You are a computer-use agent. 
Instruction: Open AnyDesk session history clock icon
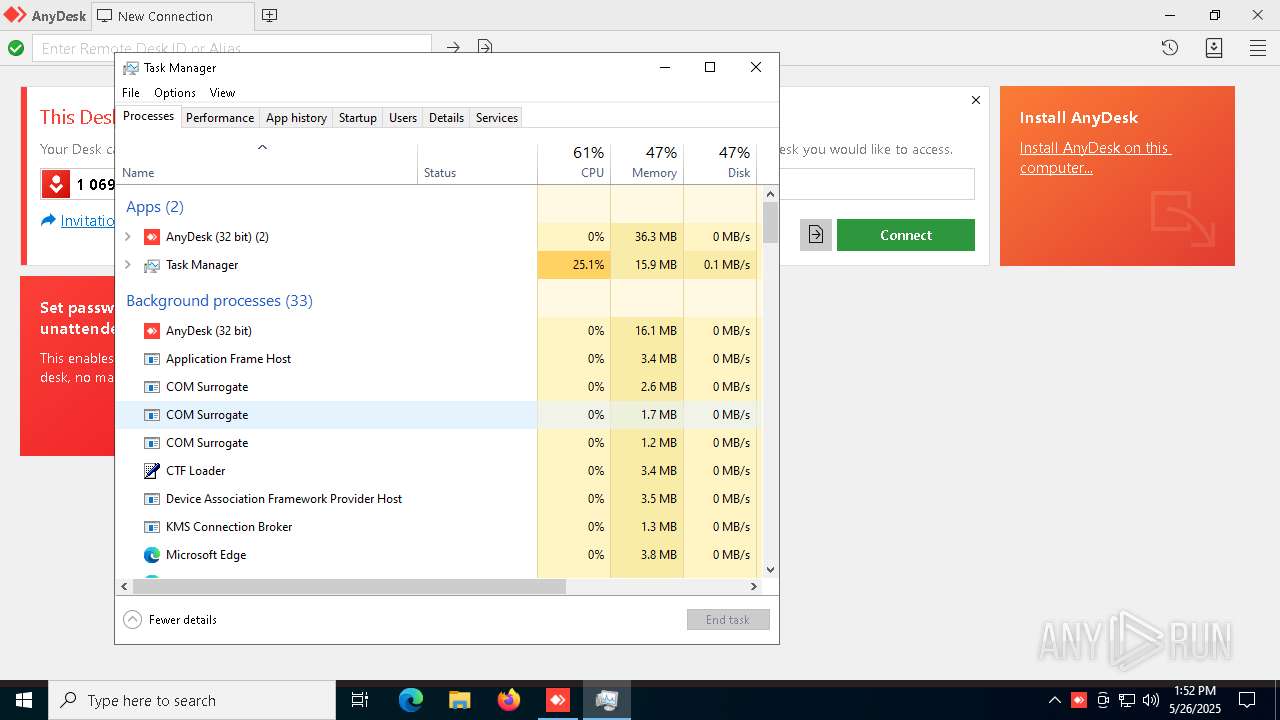point(1170,48)
